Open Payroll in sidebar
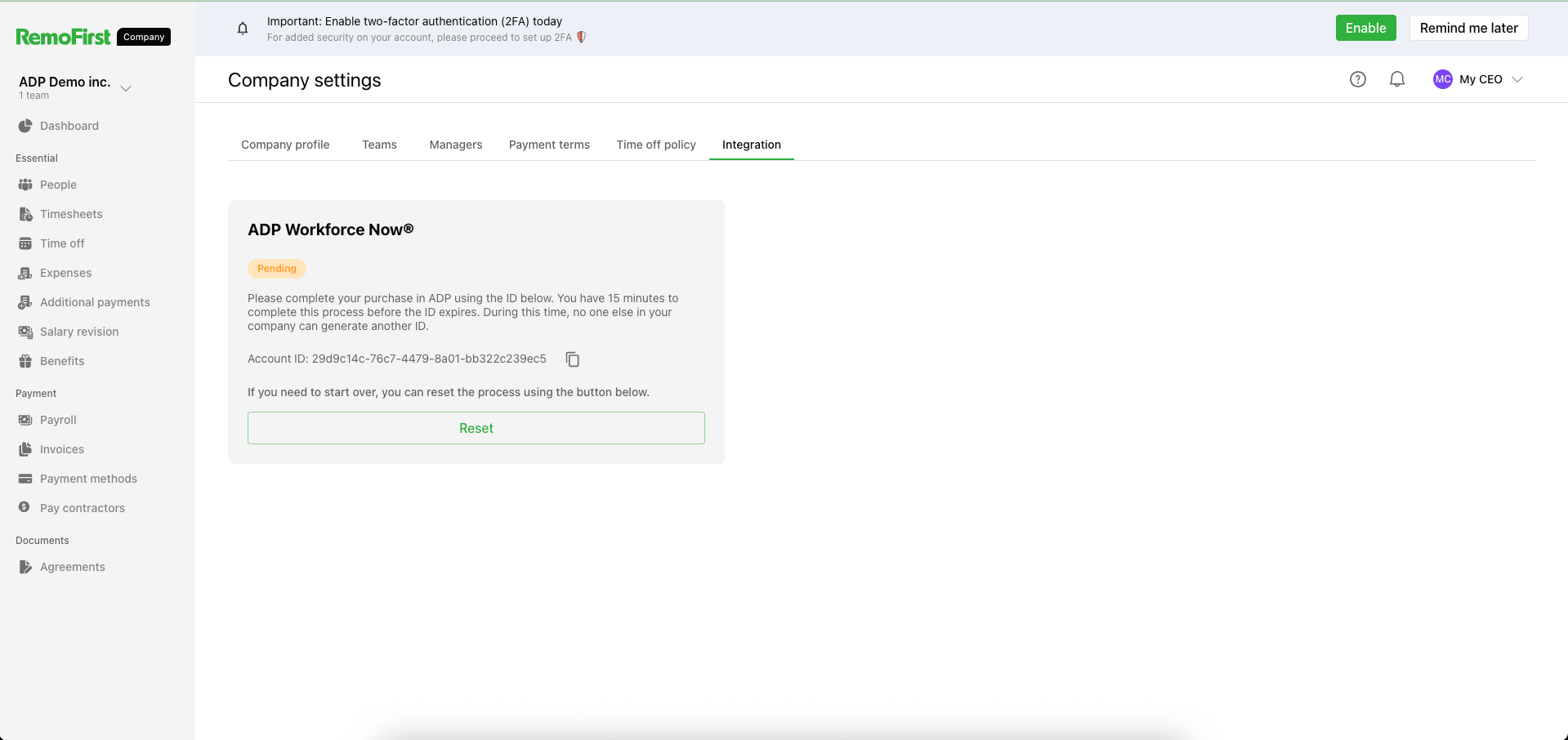The width and height of the screenshot is (1568, 740). pyautogui.click(x=58, y=420)
